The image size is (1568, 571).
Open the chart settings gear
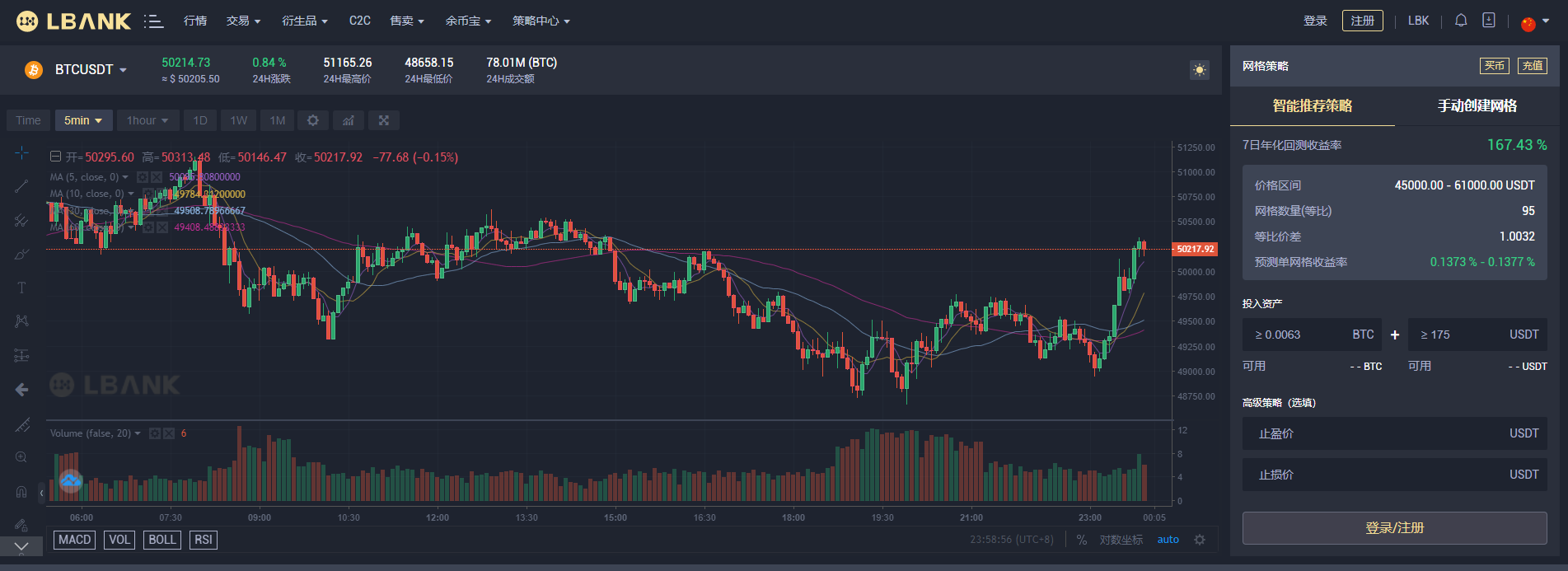pos(313,120)
